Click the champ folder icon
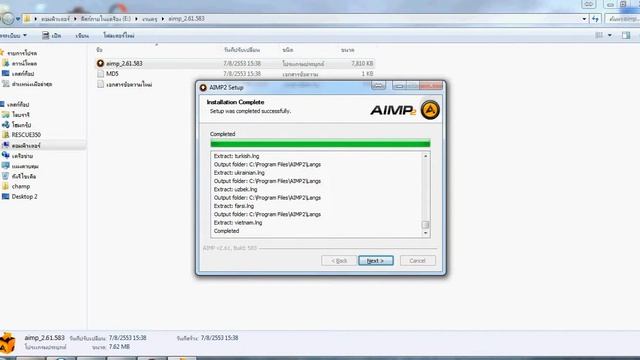The image size is (640, 360). pos(5,186)
